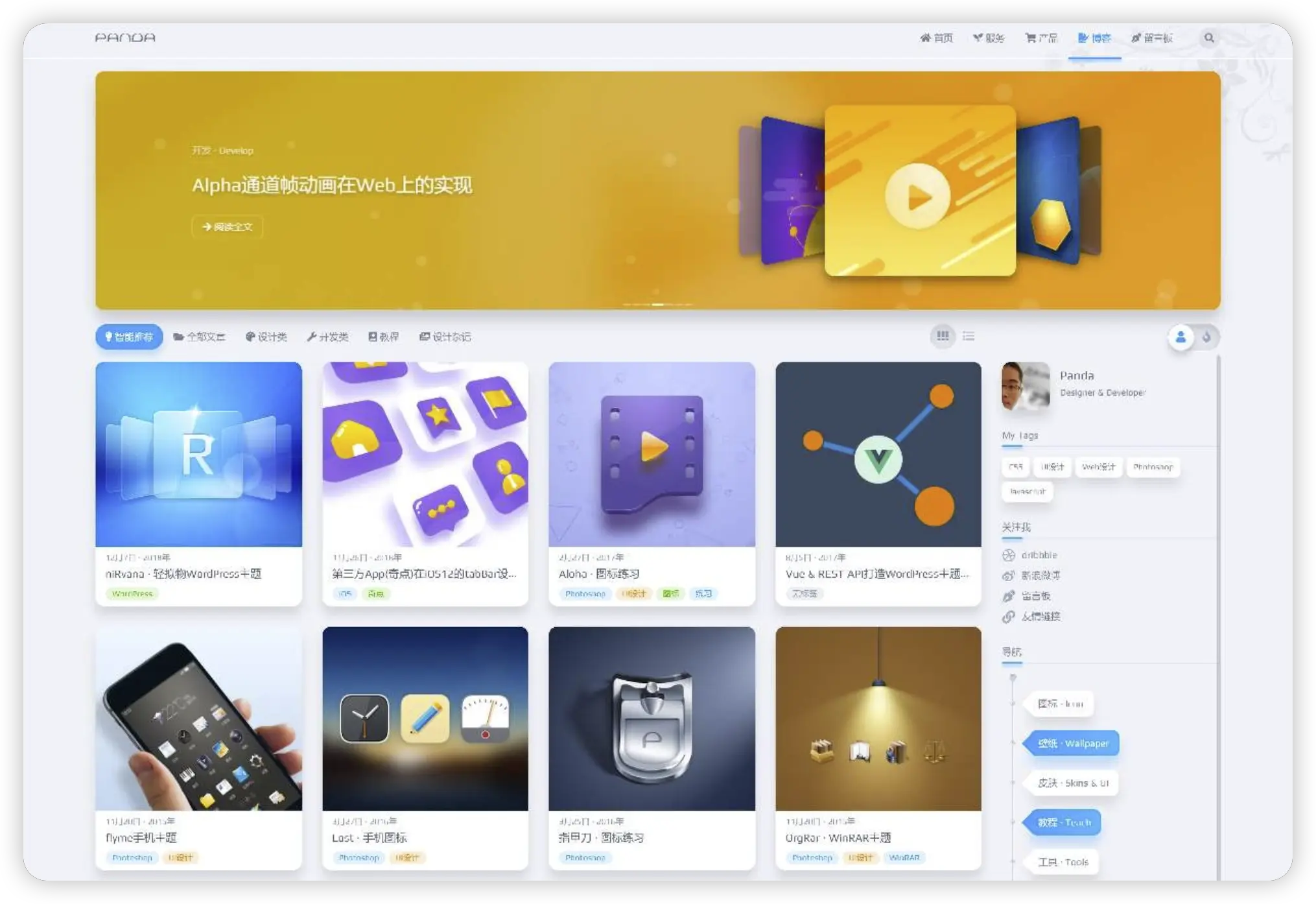Select the 开发类 development category tab

point(327,337)
